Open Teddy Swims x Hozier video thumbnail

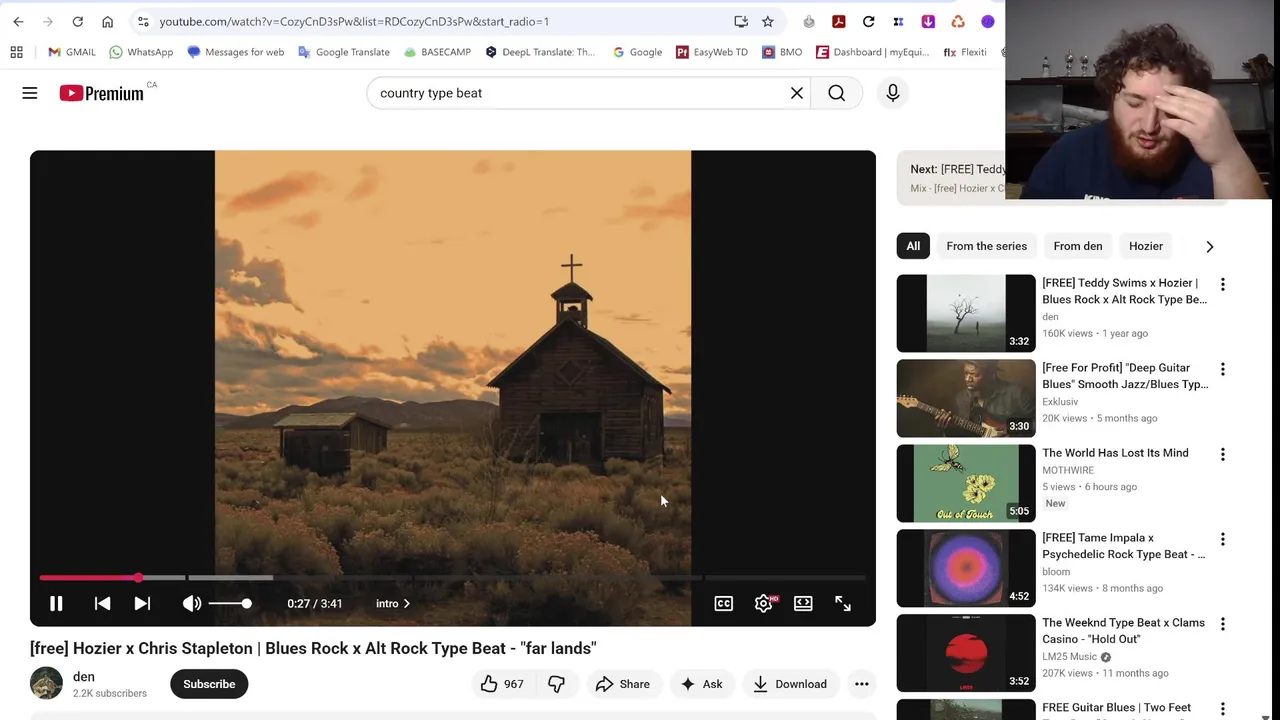[966, 313]
